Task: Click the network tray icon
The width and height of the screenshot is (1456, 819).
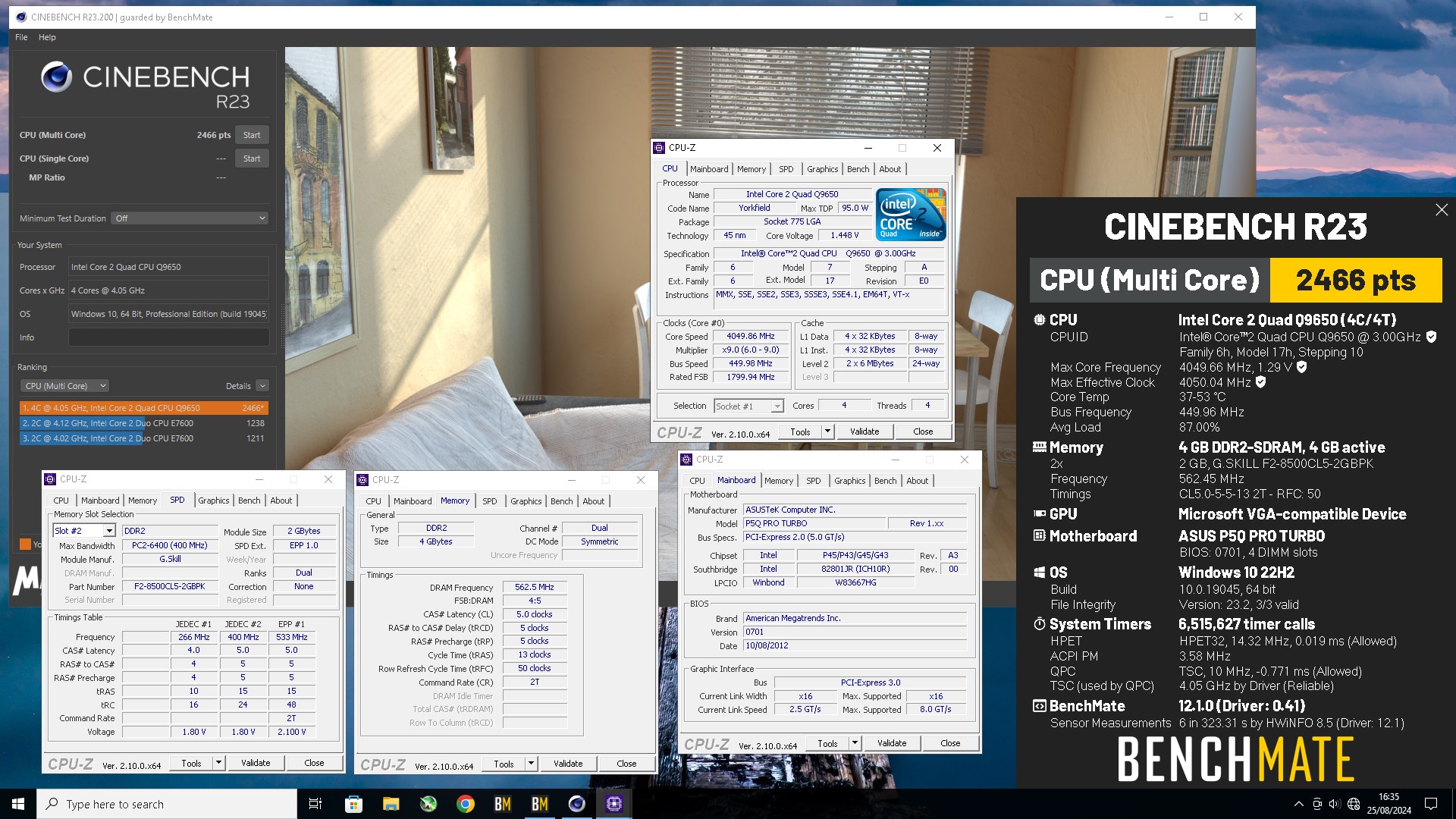Action: click(x=1317, y=804)
